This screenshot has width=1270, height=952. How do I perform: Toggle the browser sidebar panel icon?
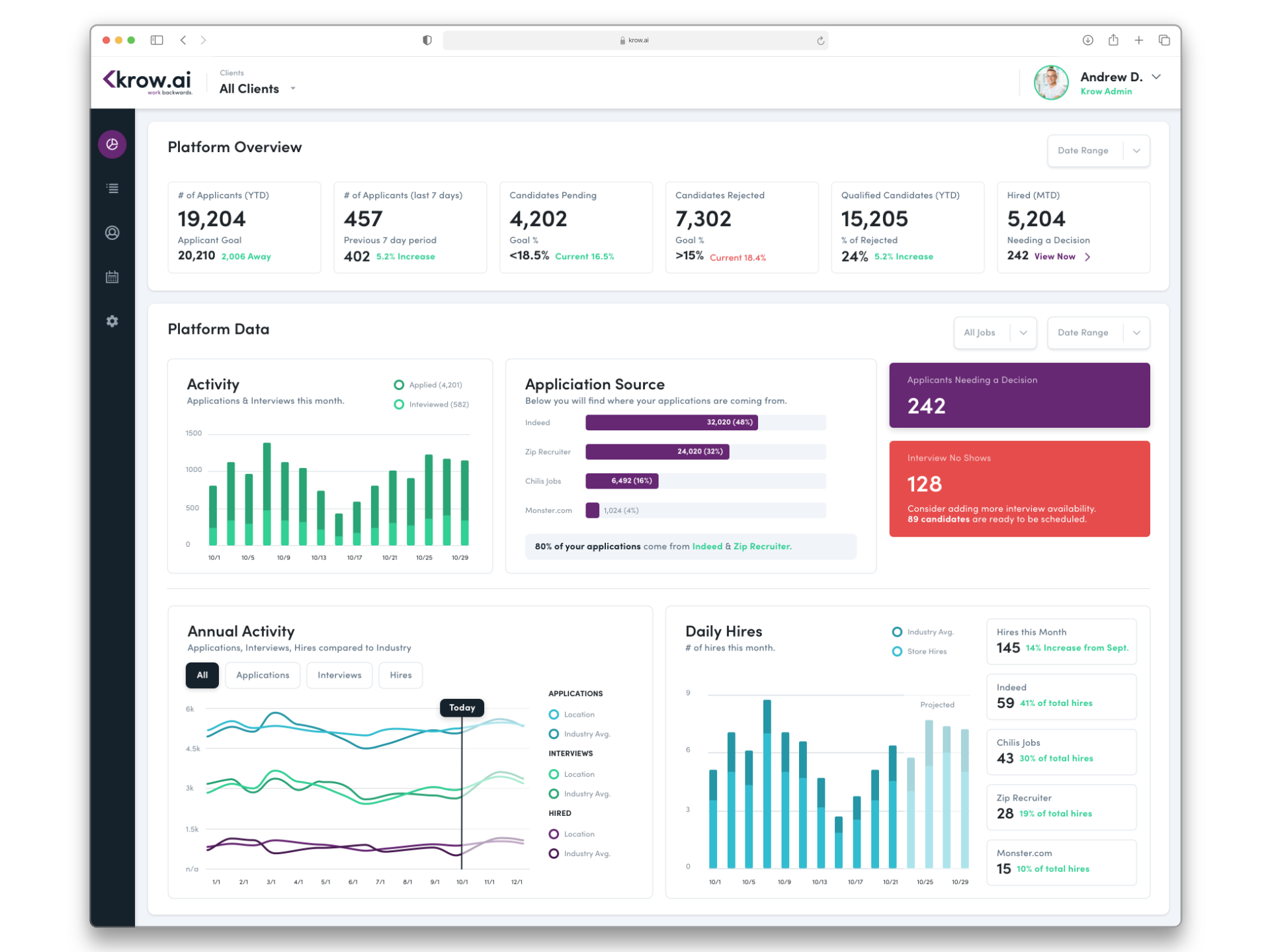(x=157, y=40)
